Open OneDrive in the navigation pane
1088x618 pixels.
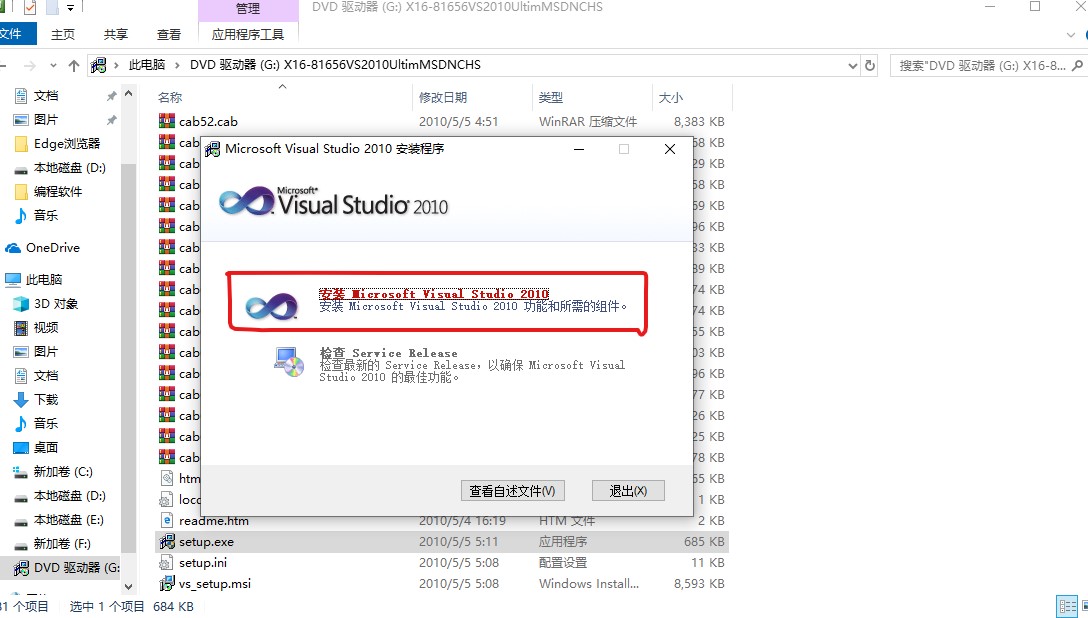[x=52, y=248]
